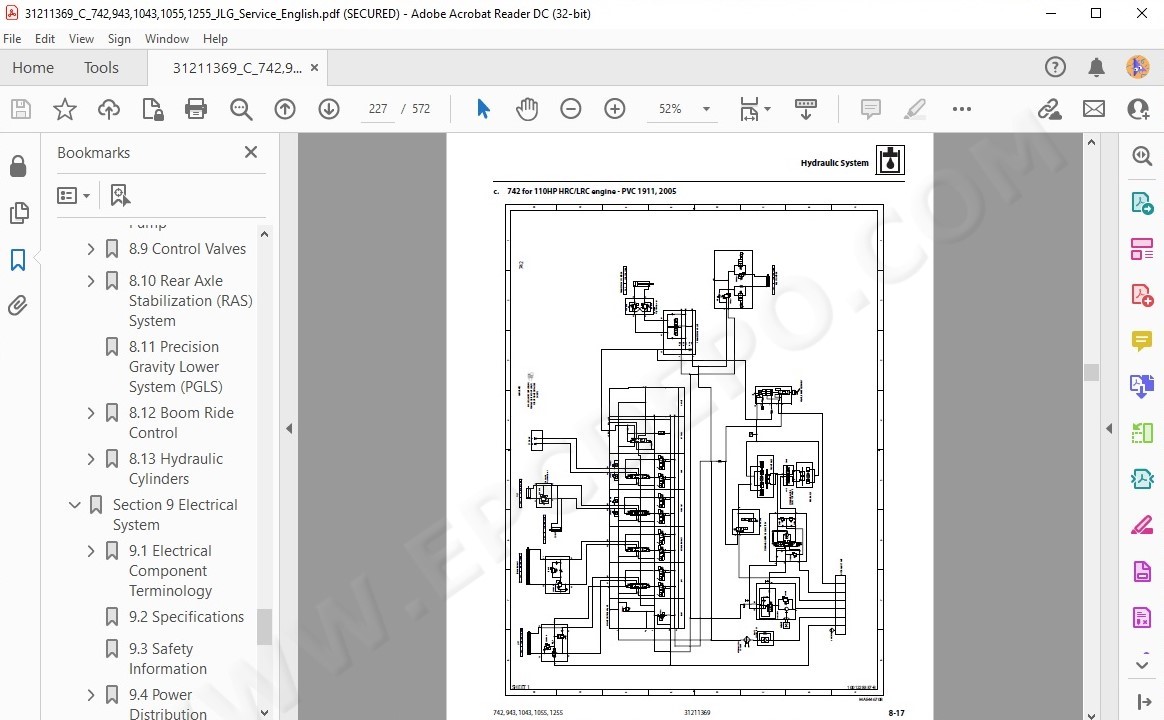Collapse Section 9 Electrical System
The height and width of the screenshot is (720, 1164).
click(74, 505)
